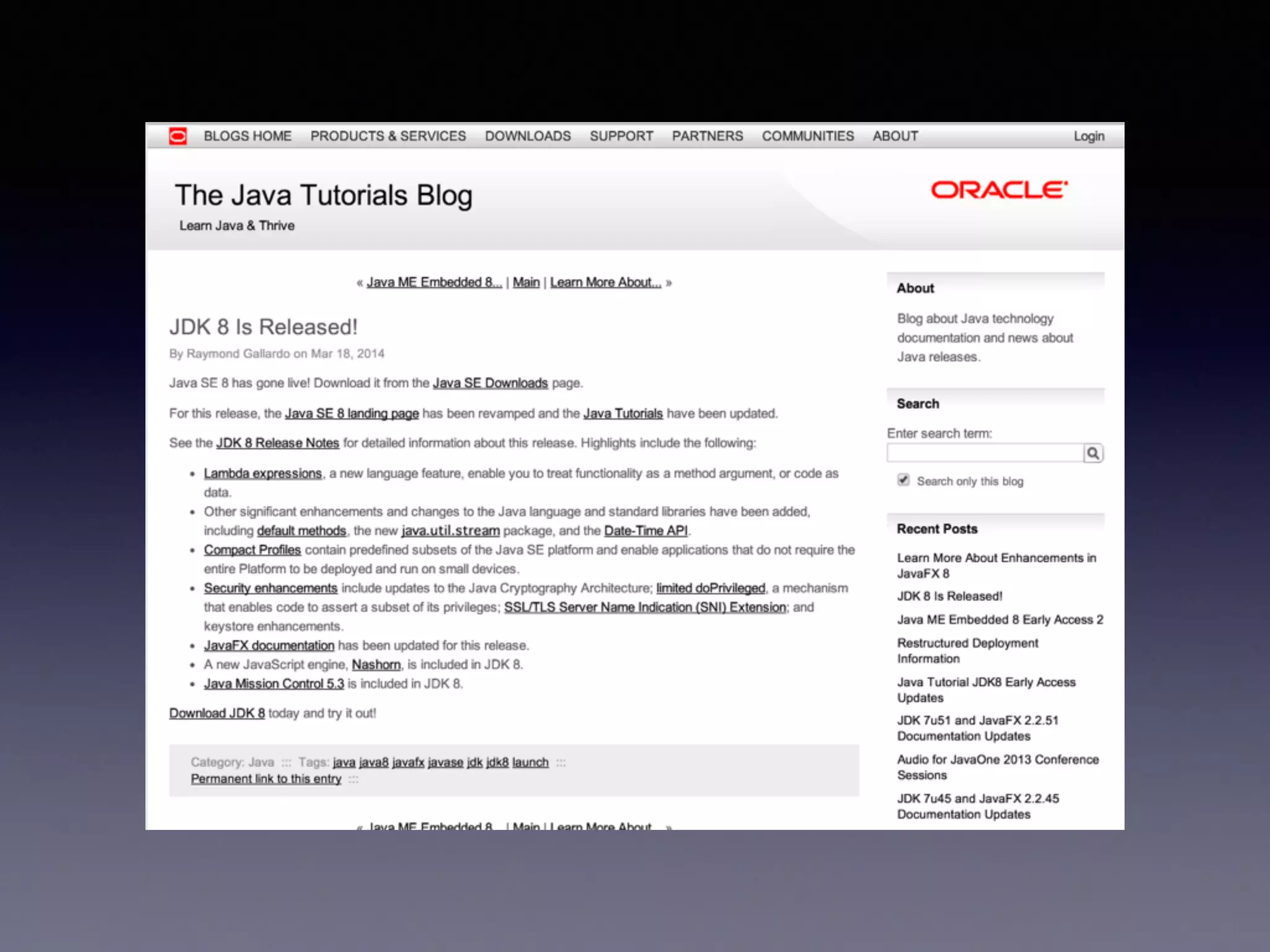Click the Login link
1270x952 pixels.
click(x=1089, y=136)
